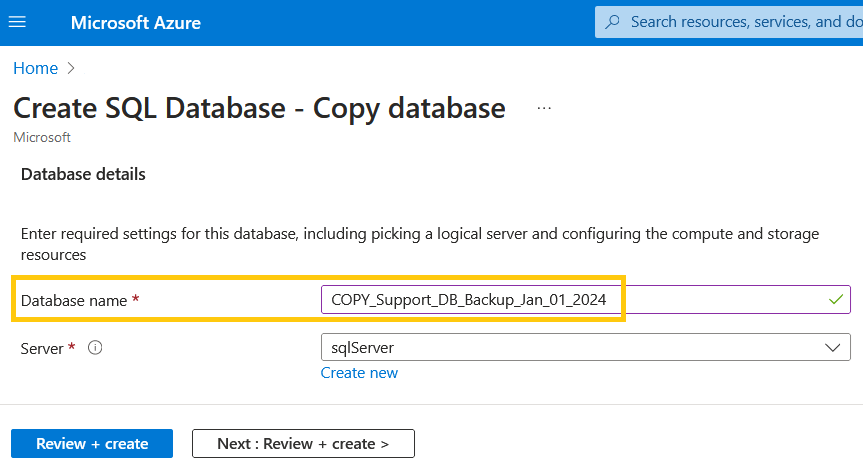This screenshot has width=863, height=468.
Task: Click the green validation checkmark icon
Action: click(836, 300)
